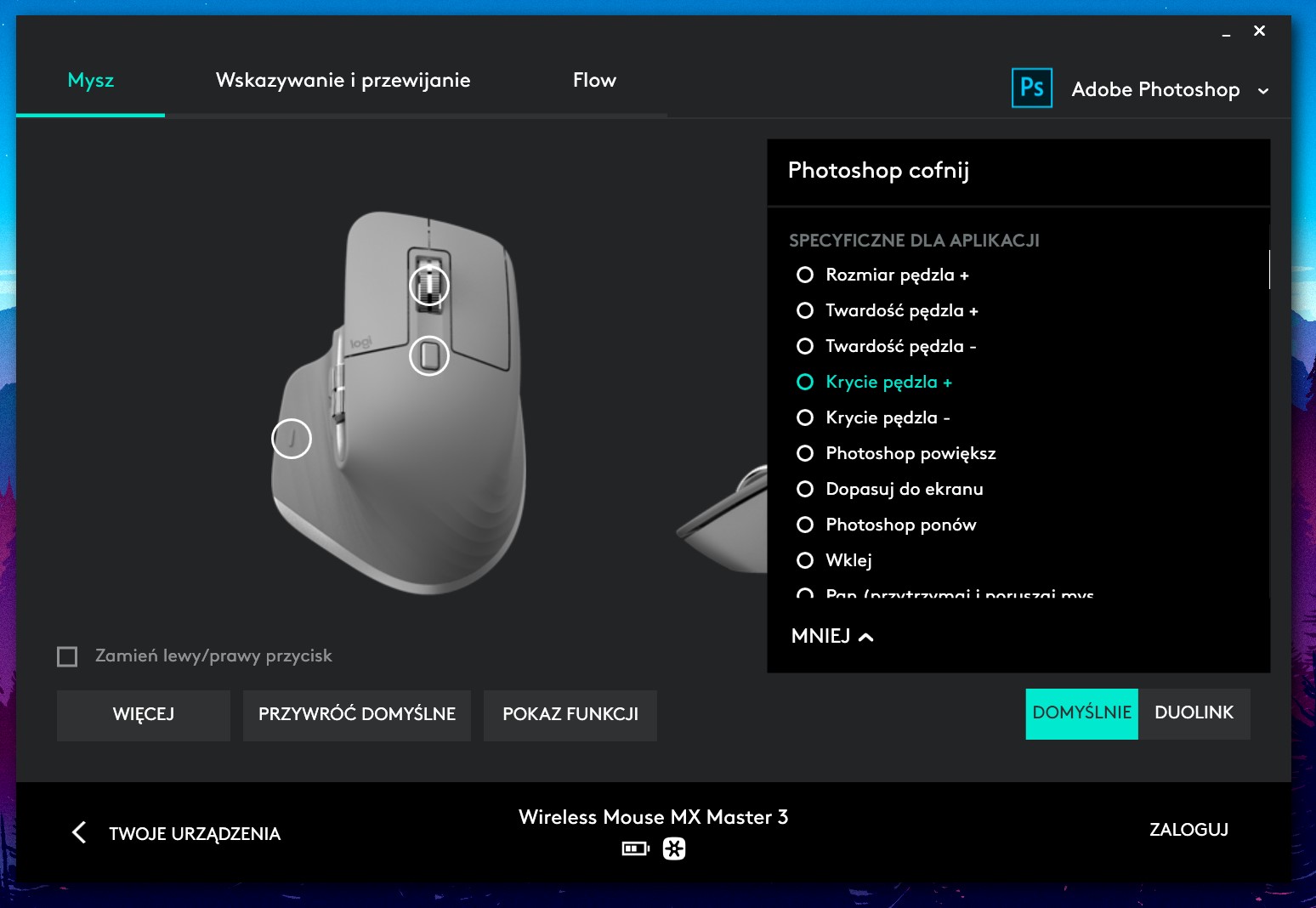Select the Dopasuj do ekranu option
The height and width of the screenshot is (908, 1316).
click(890, 489)
